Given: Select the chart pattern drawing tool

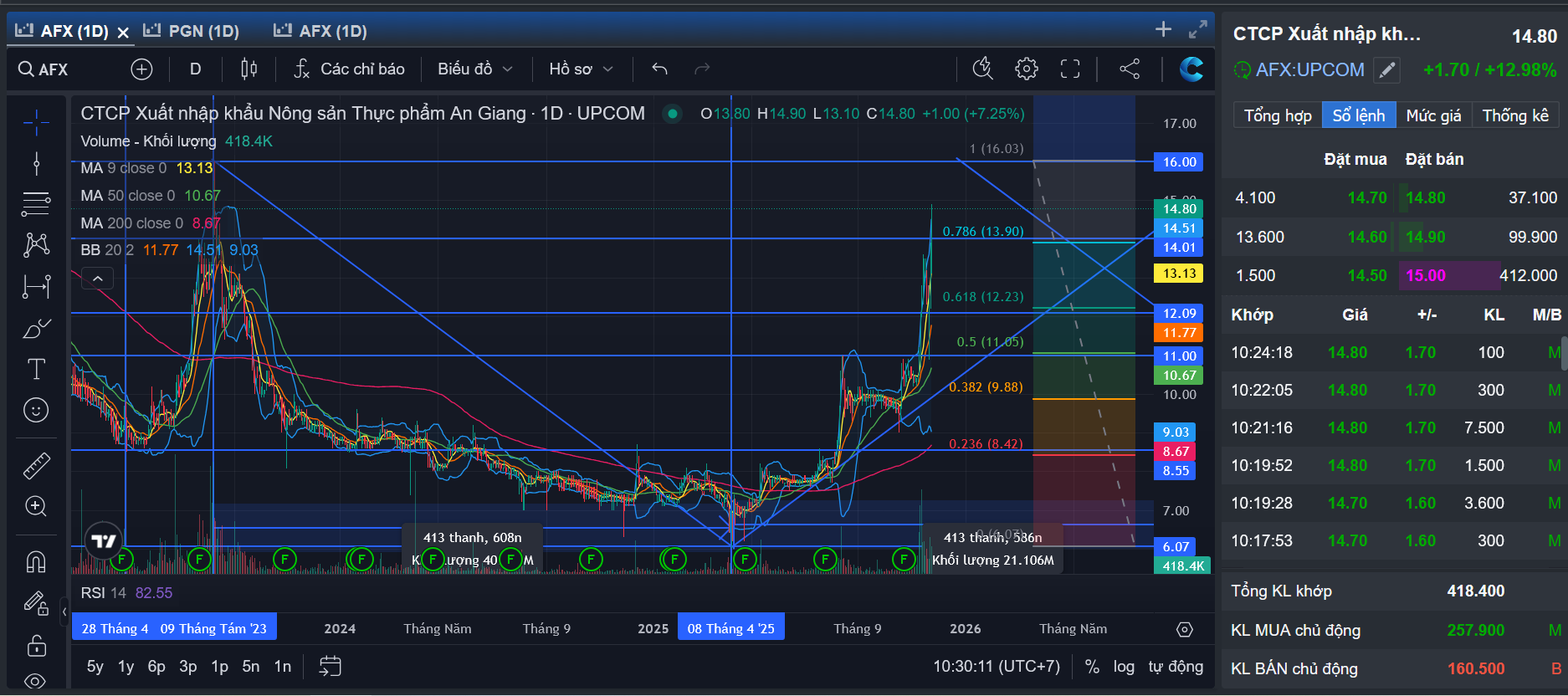Looking at the screenshot, I should (36, 244).
